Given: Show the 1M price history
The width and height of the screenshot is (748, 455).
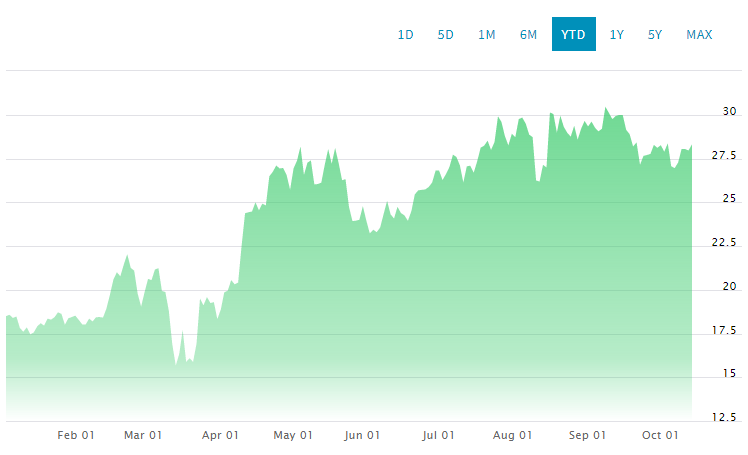Looking at the screenshot, I should [487, 34].
